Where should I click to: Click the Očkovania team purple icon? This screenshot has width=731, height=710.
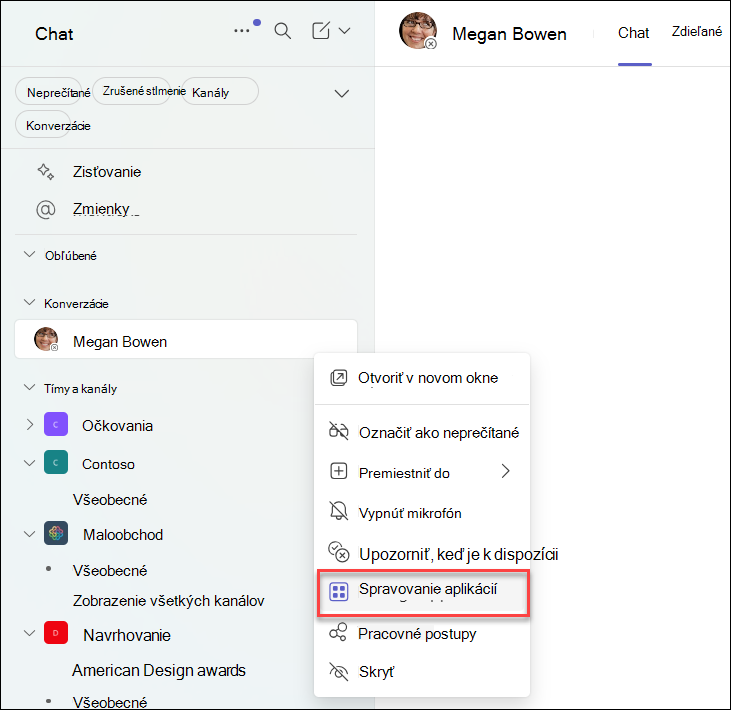56,424
